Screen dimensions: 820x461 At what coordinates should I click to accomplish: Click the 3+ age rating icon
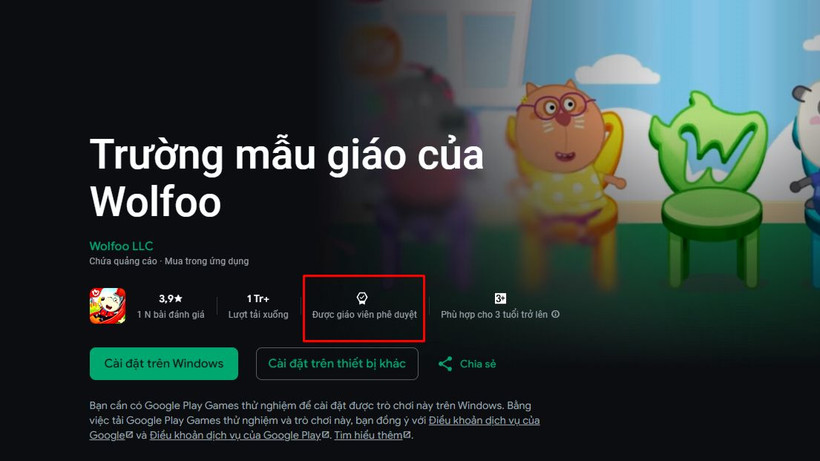(x=500, y=298)
